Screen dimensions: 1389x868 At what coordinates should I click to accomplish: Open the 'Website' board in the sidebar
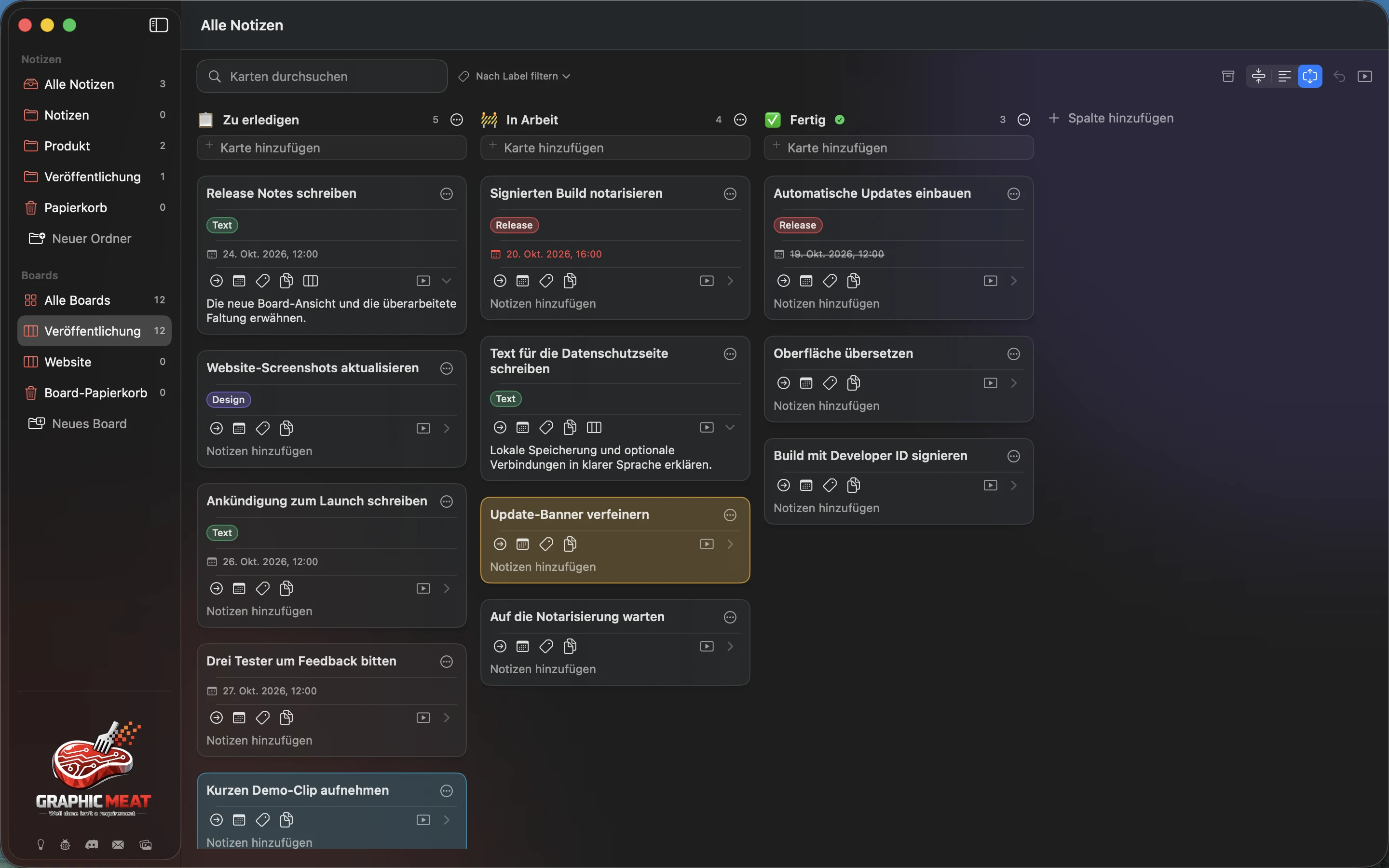click(x=94, y=362)
